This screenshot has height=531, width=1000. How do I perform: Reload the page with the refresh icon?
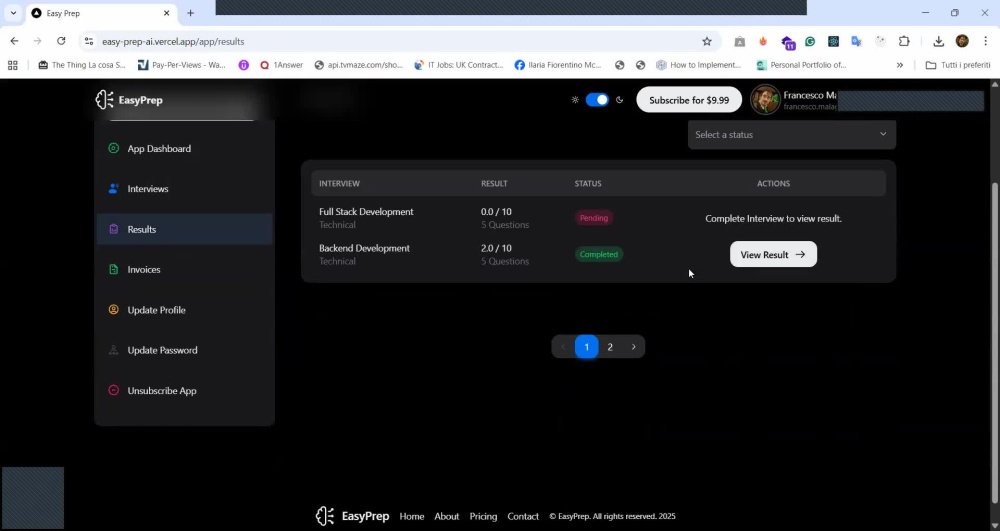click(61, 41)
